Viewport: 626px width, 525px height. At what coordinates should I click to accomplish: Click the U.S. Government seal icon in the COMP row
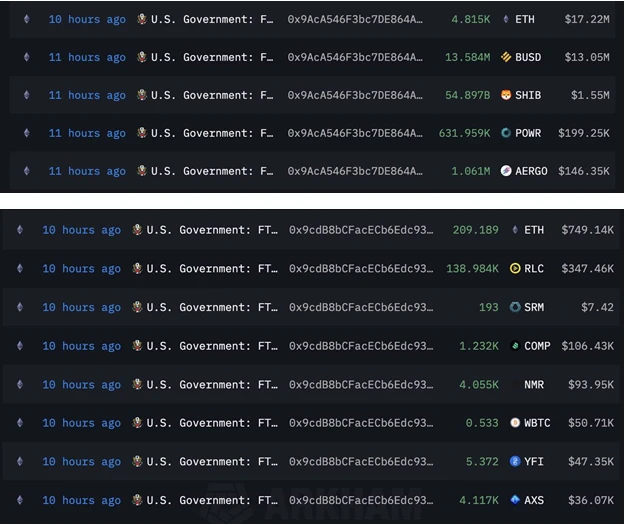click(137, 345)
